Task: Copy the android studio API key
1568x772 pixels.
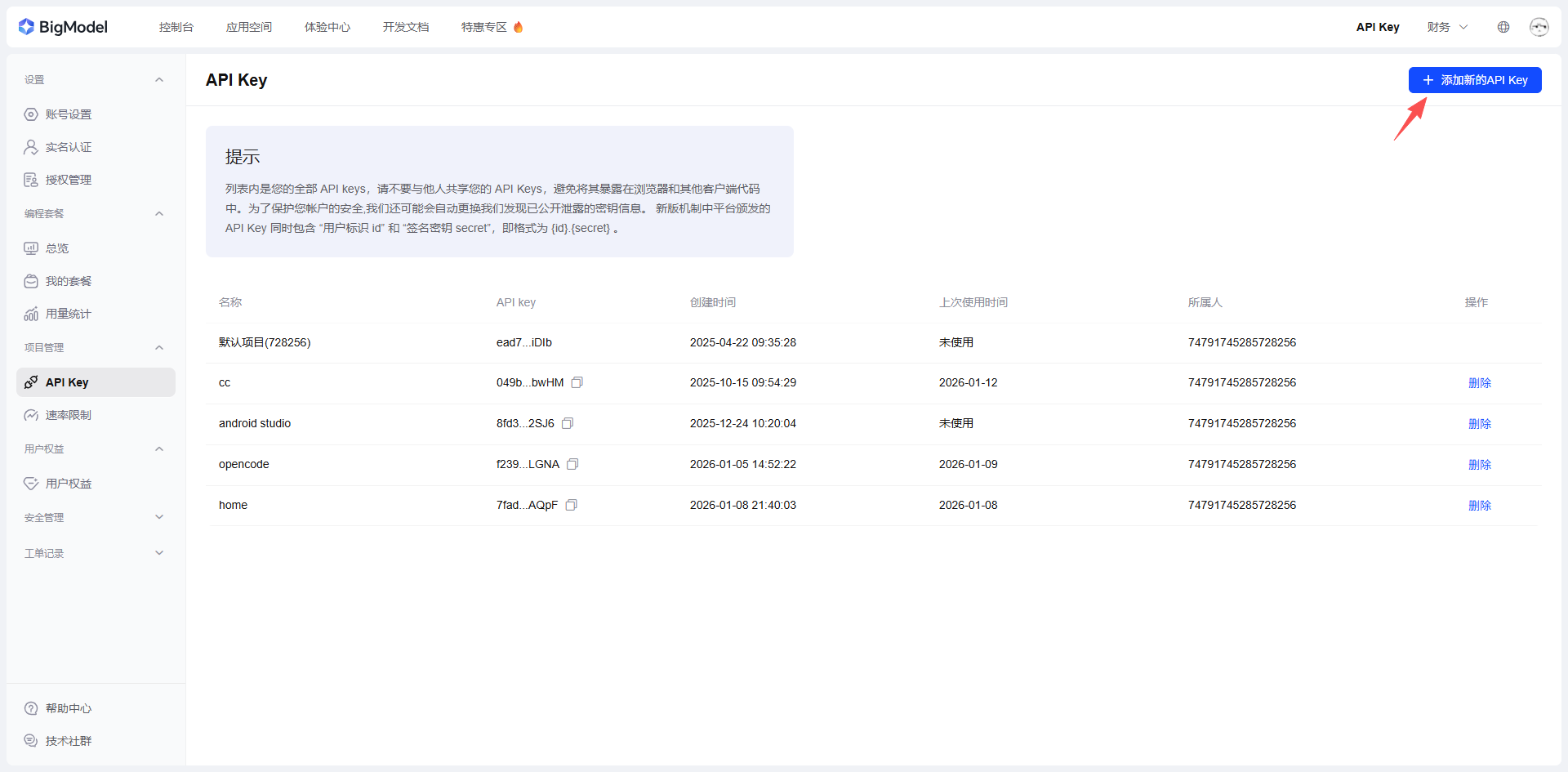Action: (568, 423)
